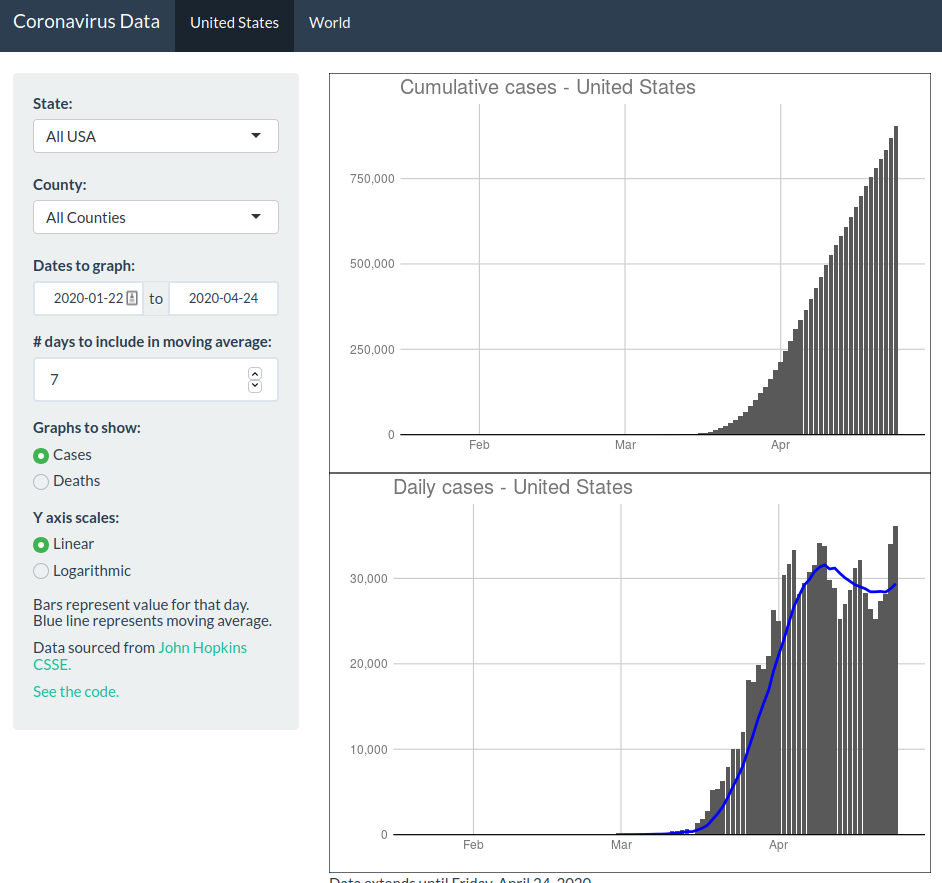Choose the Linear Y axis scale
942x883 pixels.
point(41,545)
